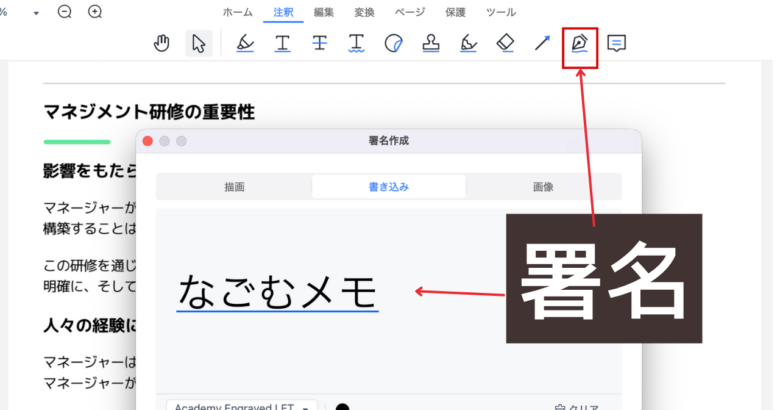780x410 pixels.
Task: Select the Stamp tool
Action: pyautogui.click(x=431, y=43)
